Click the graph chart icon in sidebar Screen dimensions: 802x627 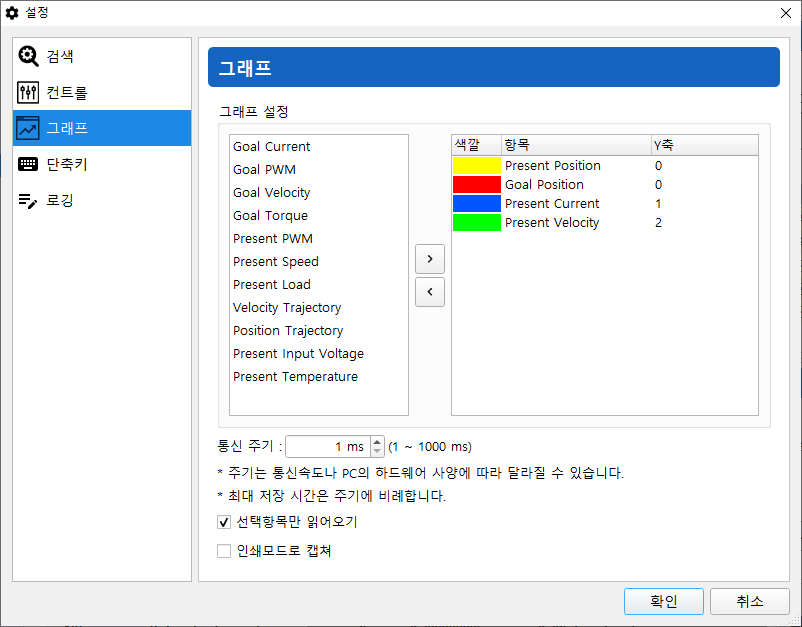(x=28, y=129)
